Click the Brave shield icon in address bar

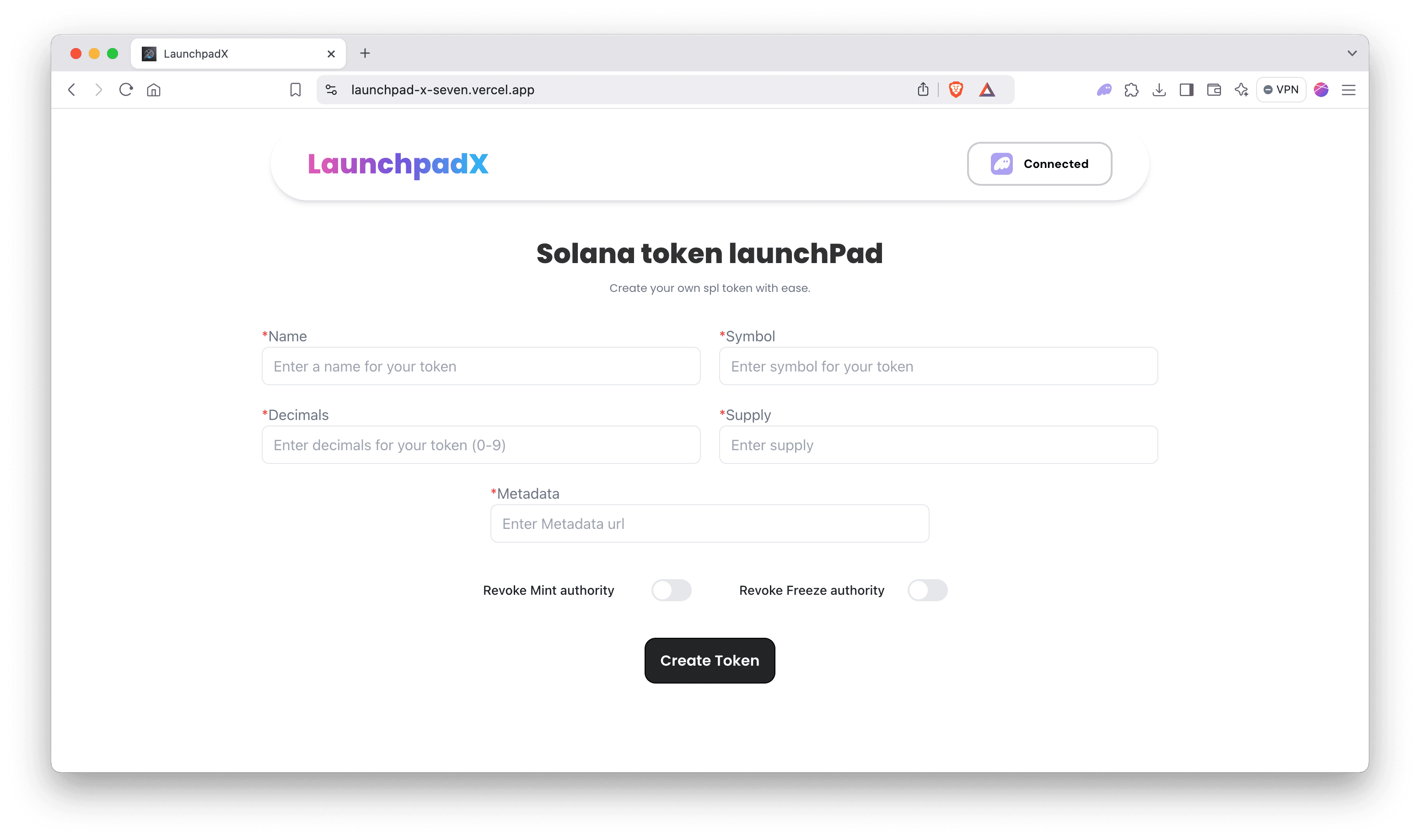(x=956, y=89)
